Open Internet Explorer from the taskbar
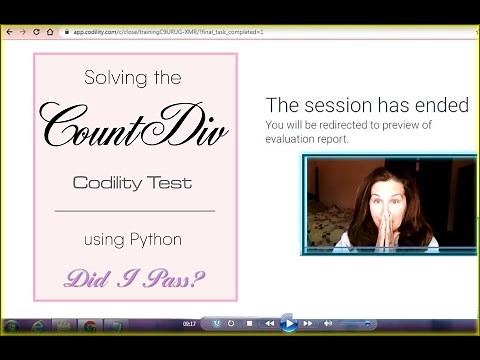Viewport: 480px width, 360px height. 38,326
